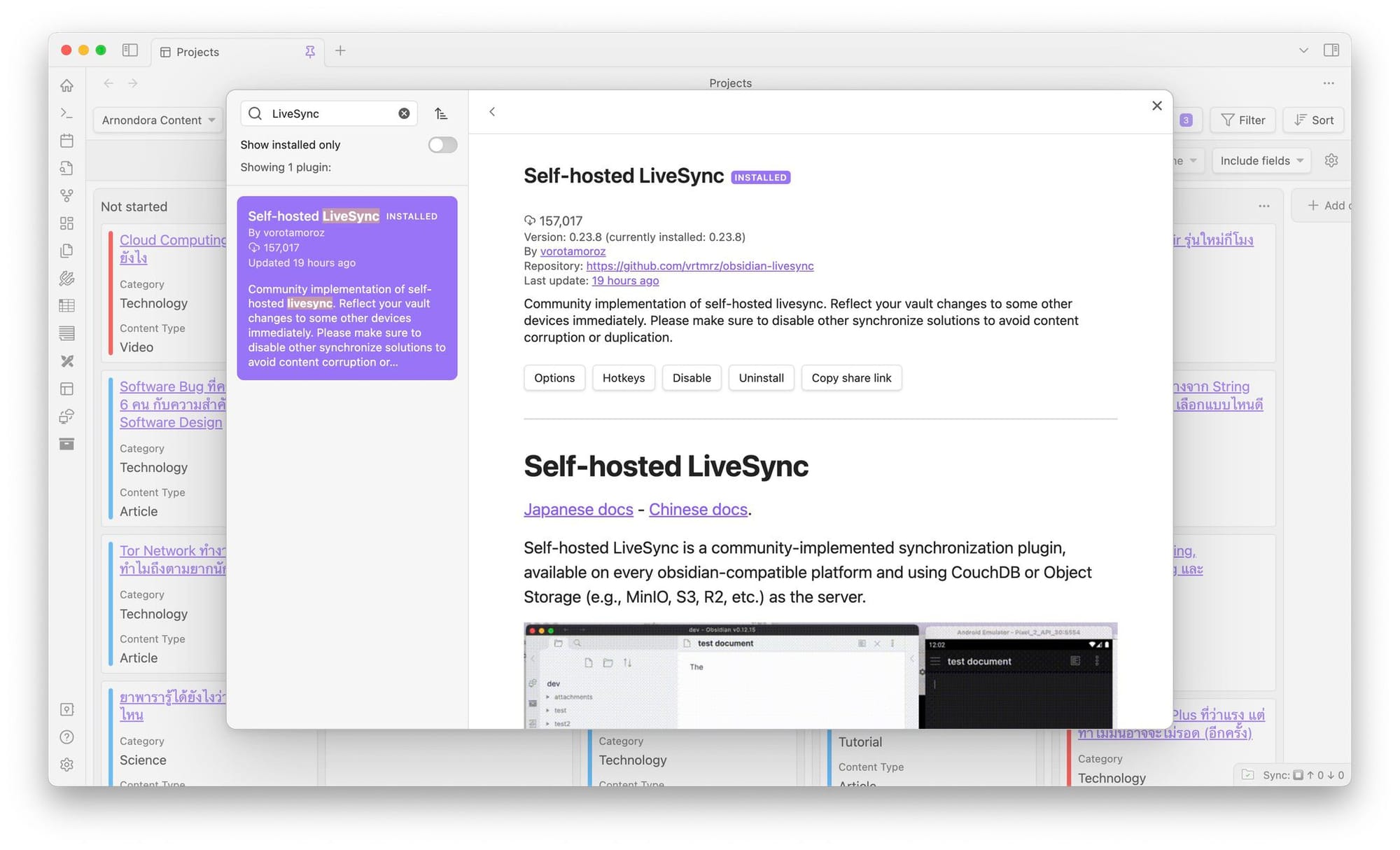Open the Filter button in Projects
The width and height of the screenshot is (1400, 850).
(x=1243, y=120)
